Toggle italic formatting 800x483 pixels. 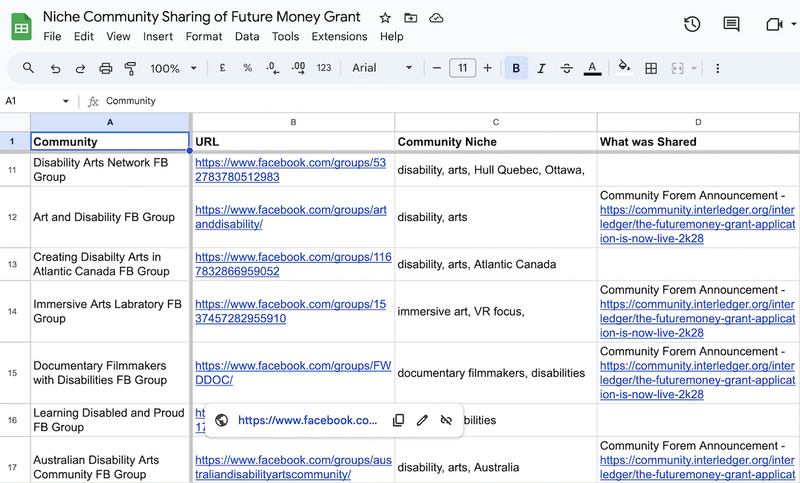[x=541, y=68]
